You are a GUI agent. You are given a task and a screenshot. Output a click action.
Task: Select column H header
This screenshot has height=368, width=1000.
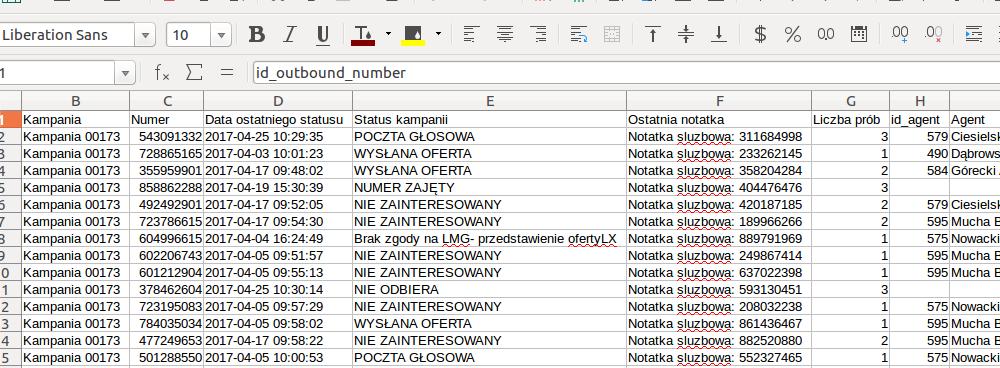[920, 101]
